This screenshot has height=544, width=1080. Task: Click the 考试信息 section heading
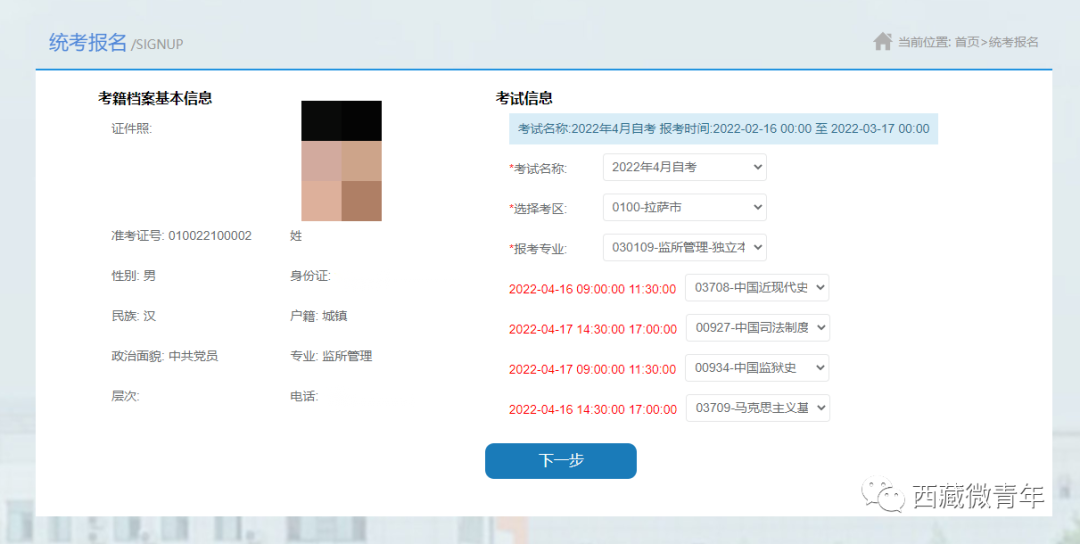click(x=524, y=98)
